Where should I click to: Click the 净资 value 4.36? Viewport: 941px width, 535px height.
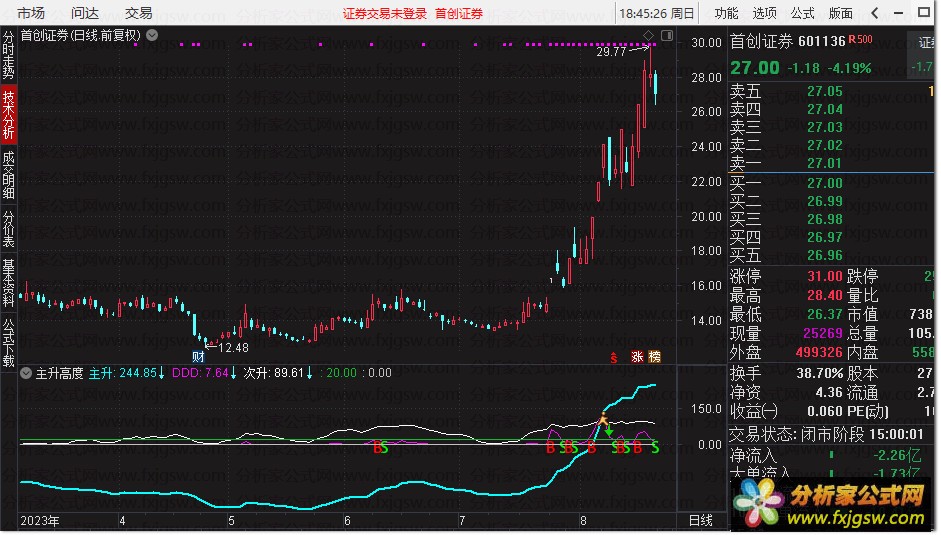pyautogui.click(x=829, y=392)
